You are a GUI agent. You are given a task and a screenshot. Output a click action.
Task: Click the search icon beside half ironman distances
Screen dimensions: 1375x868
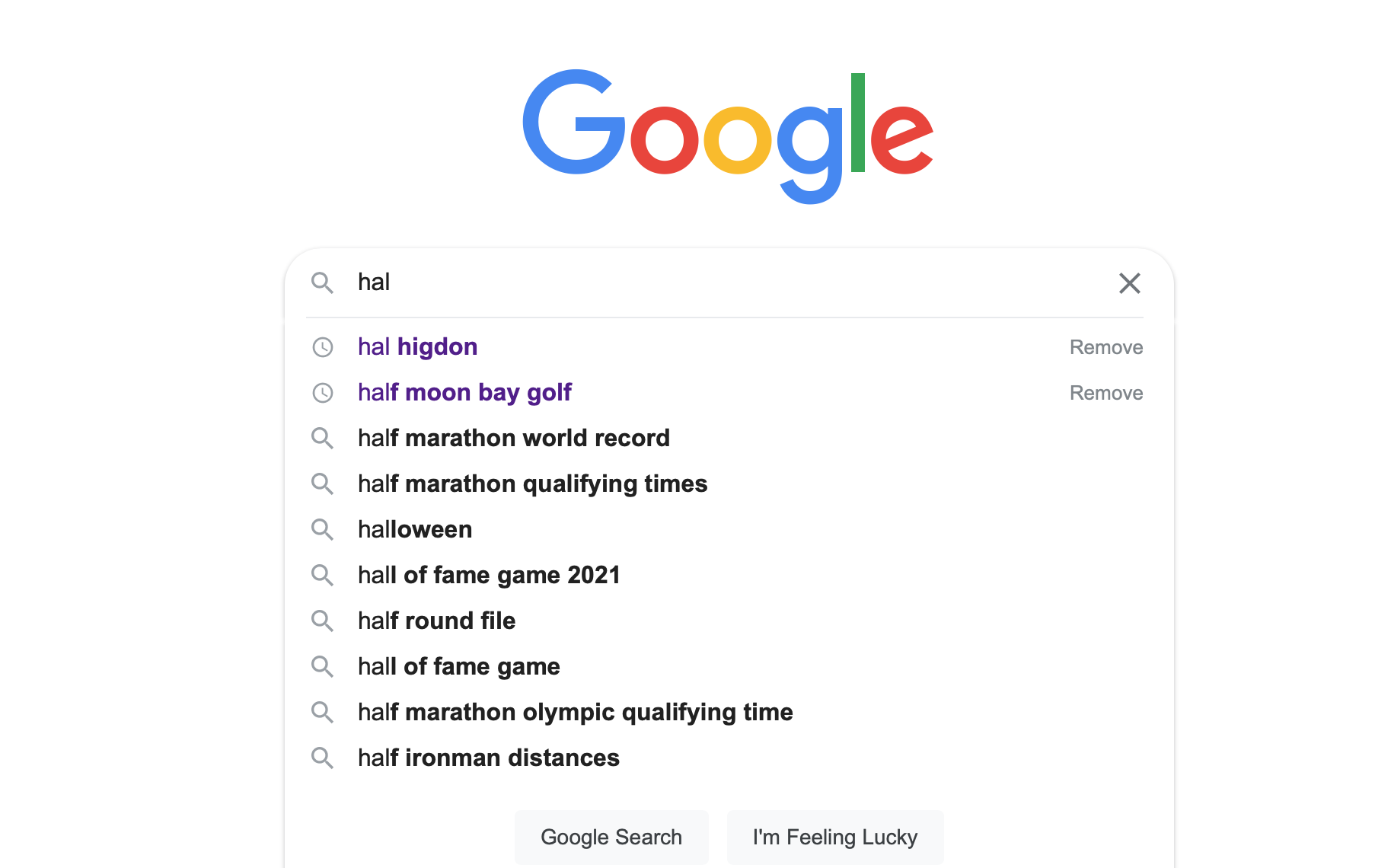click(x=322, y=758)
